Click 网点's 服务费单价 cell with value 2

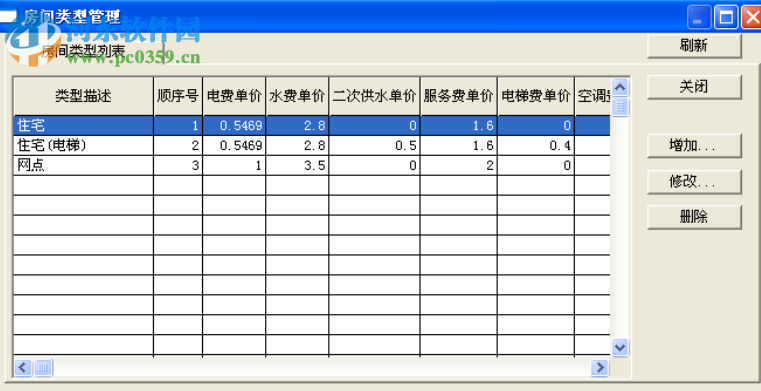pos(459,165)
